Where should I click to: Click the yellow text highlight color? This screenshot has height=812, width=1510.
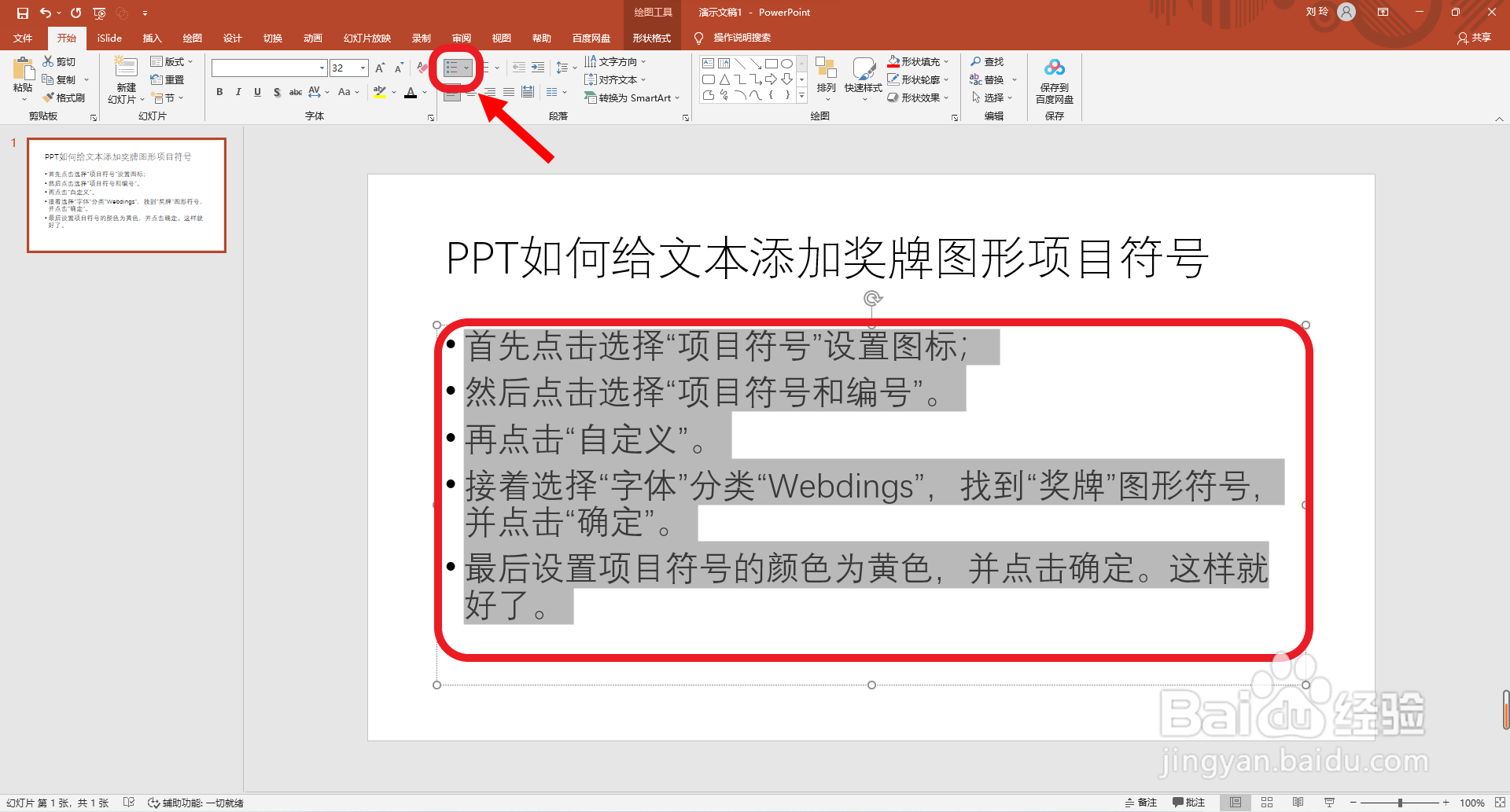click(380, 93)
